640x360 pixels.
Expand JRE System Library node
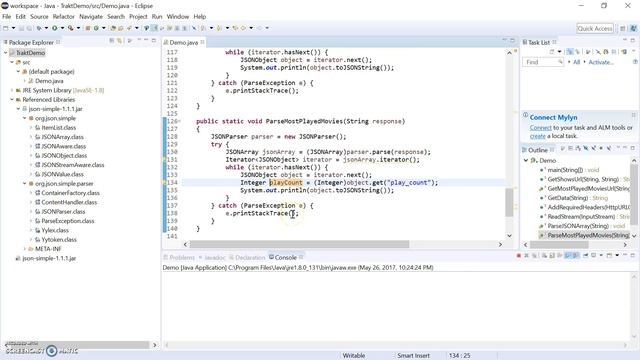point(12,90)
